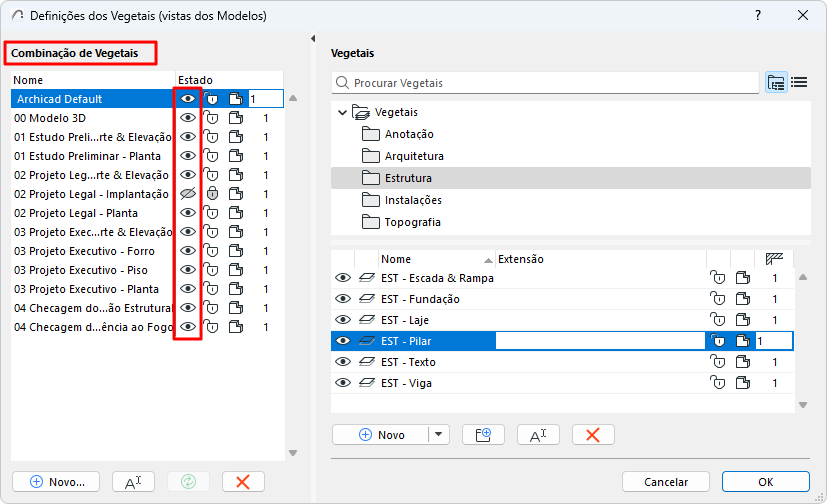Open the Novo dropdown arrow for layers

click(x=438, y=434)
